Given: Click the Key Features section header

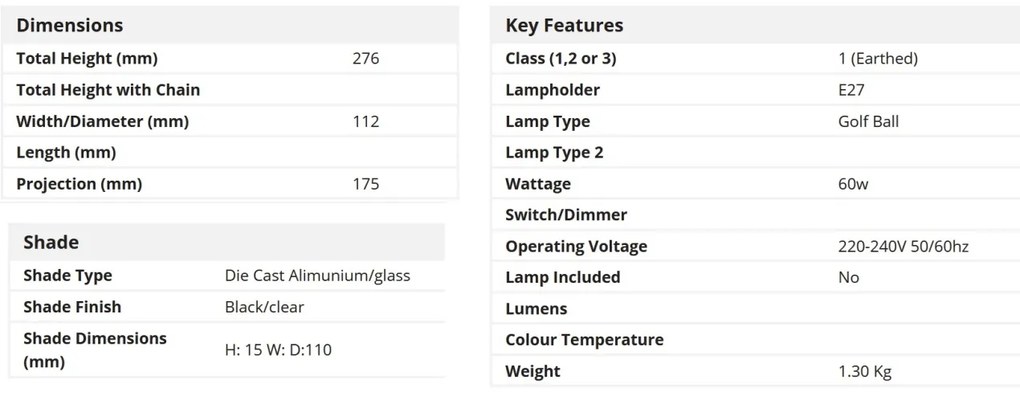Looking at the screenshot, I should point(564,25).
